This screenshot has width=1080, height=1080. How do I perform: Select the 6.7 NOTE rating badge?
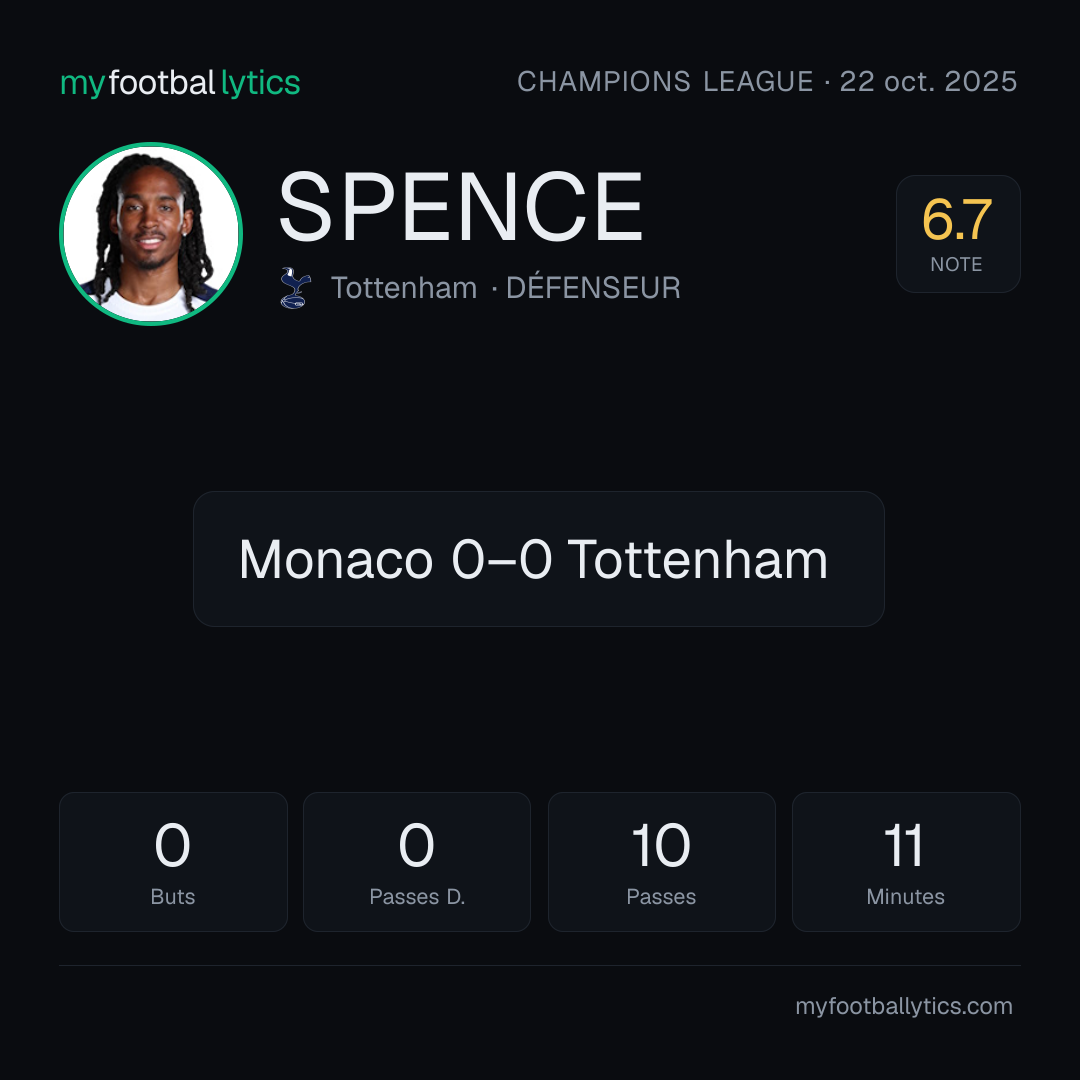[957, 233]
